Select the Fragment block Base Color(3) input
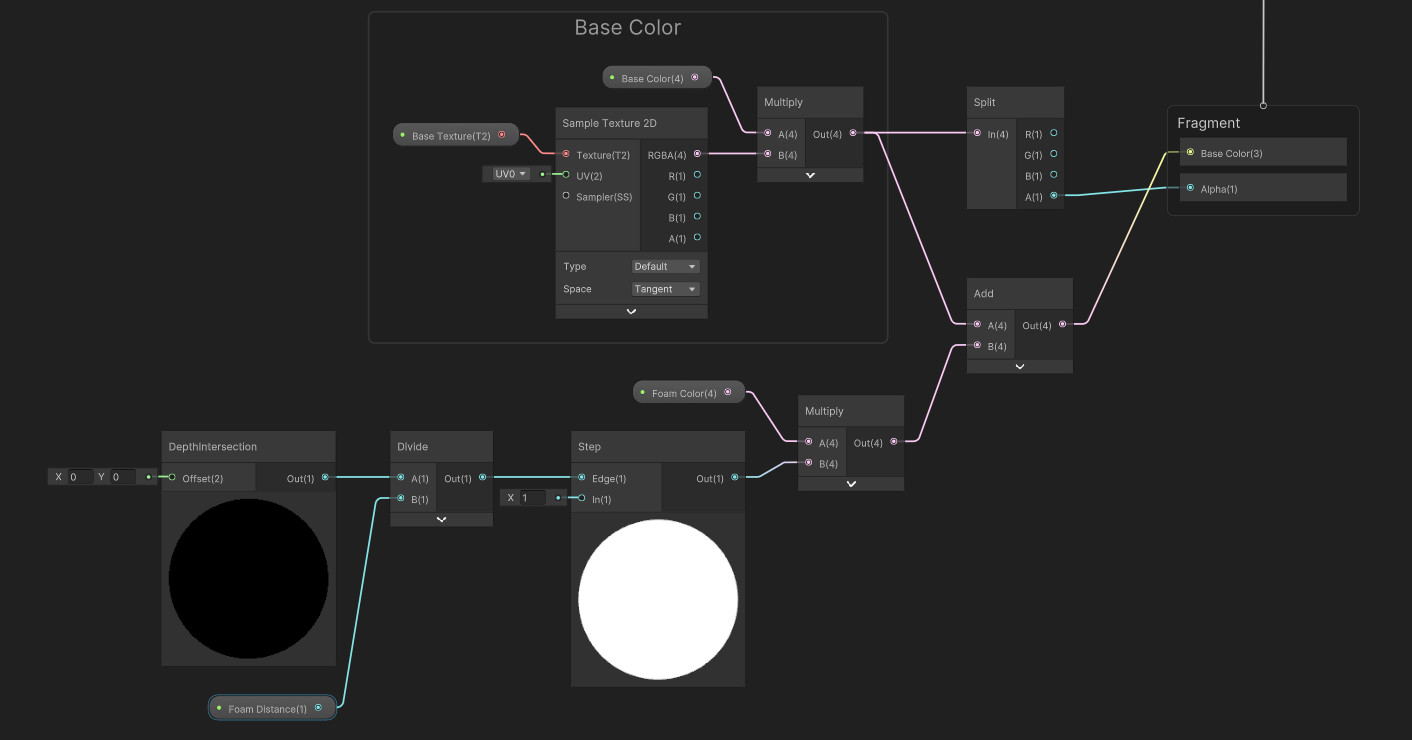This screenshot has height=740, width=1412. tap(1264, 153)
